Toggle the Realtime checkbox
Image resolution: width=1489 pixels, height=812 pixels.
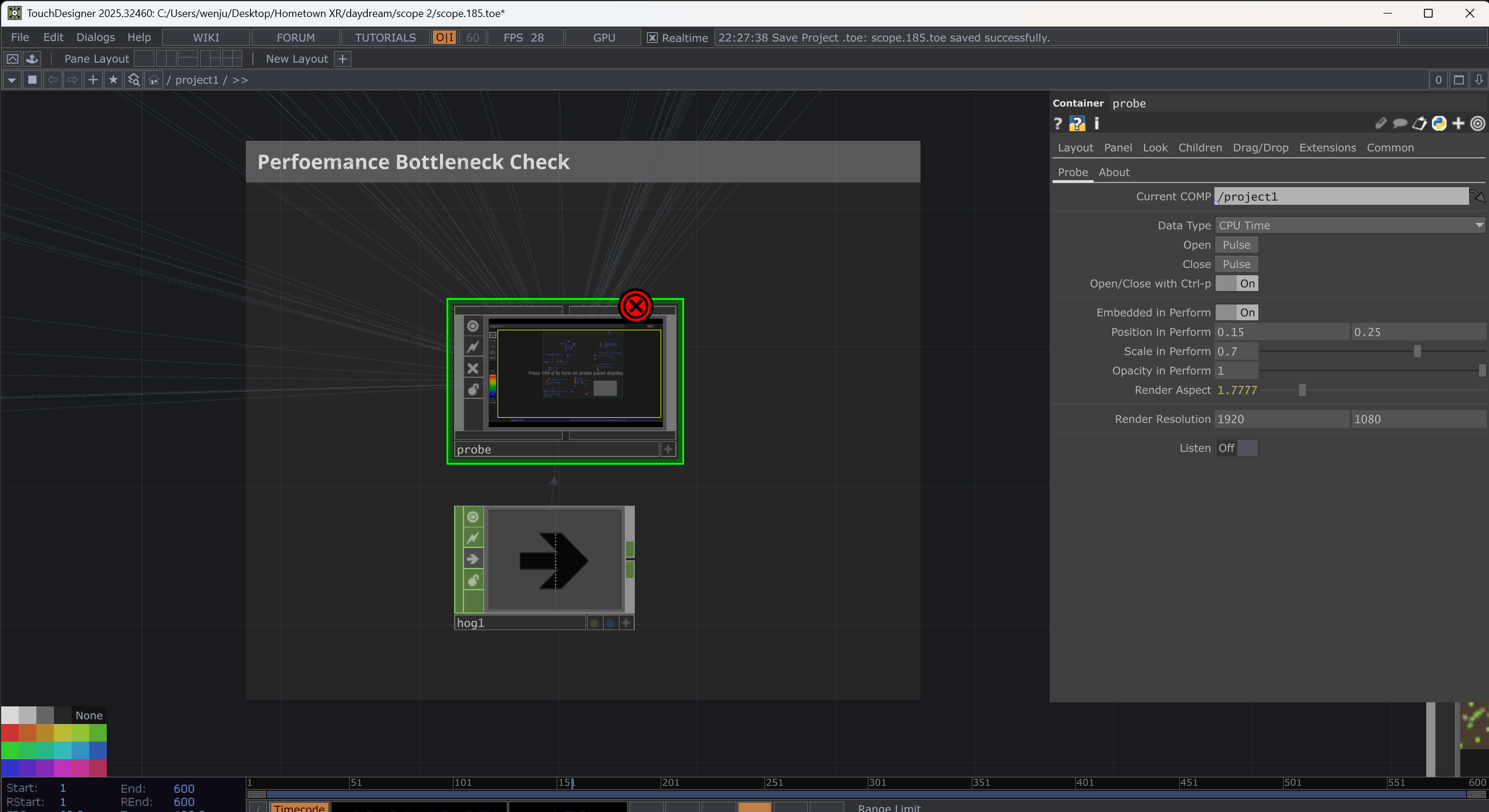652,38
